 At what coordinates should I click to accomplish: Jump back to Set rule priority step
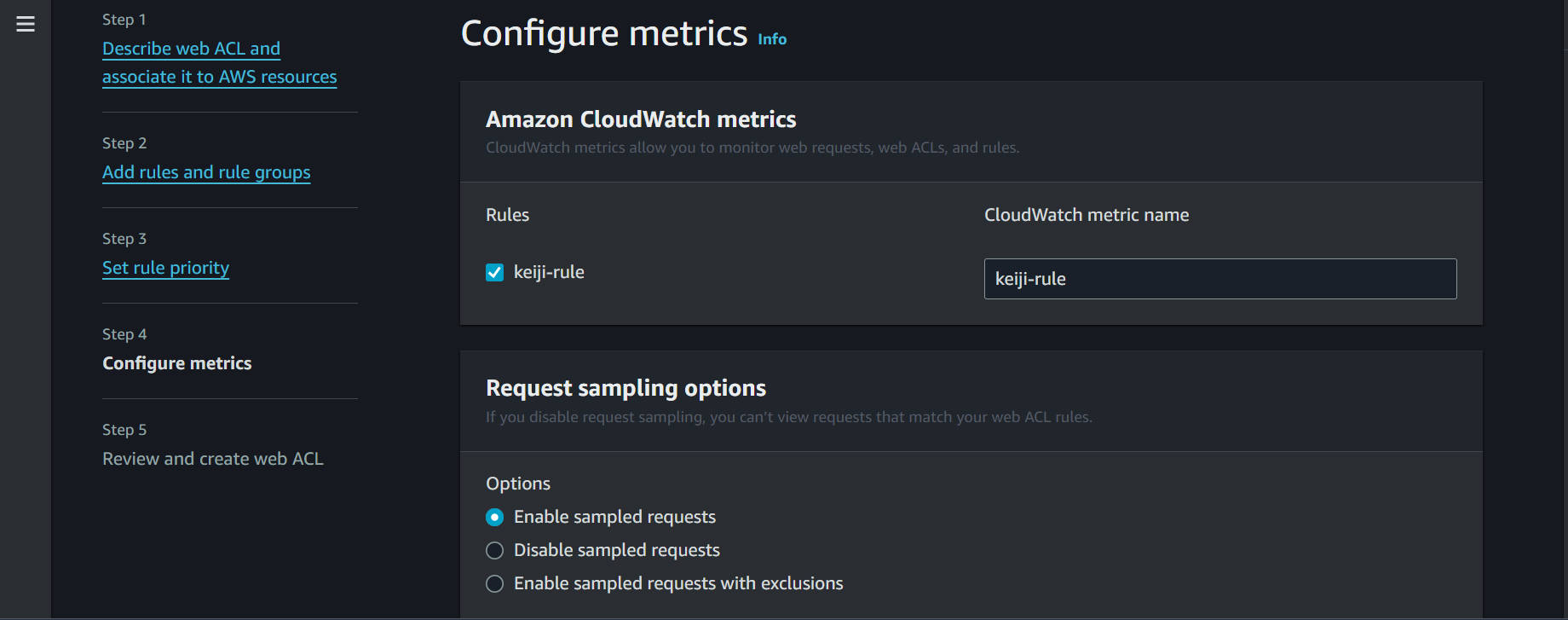click(165, 268)
